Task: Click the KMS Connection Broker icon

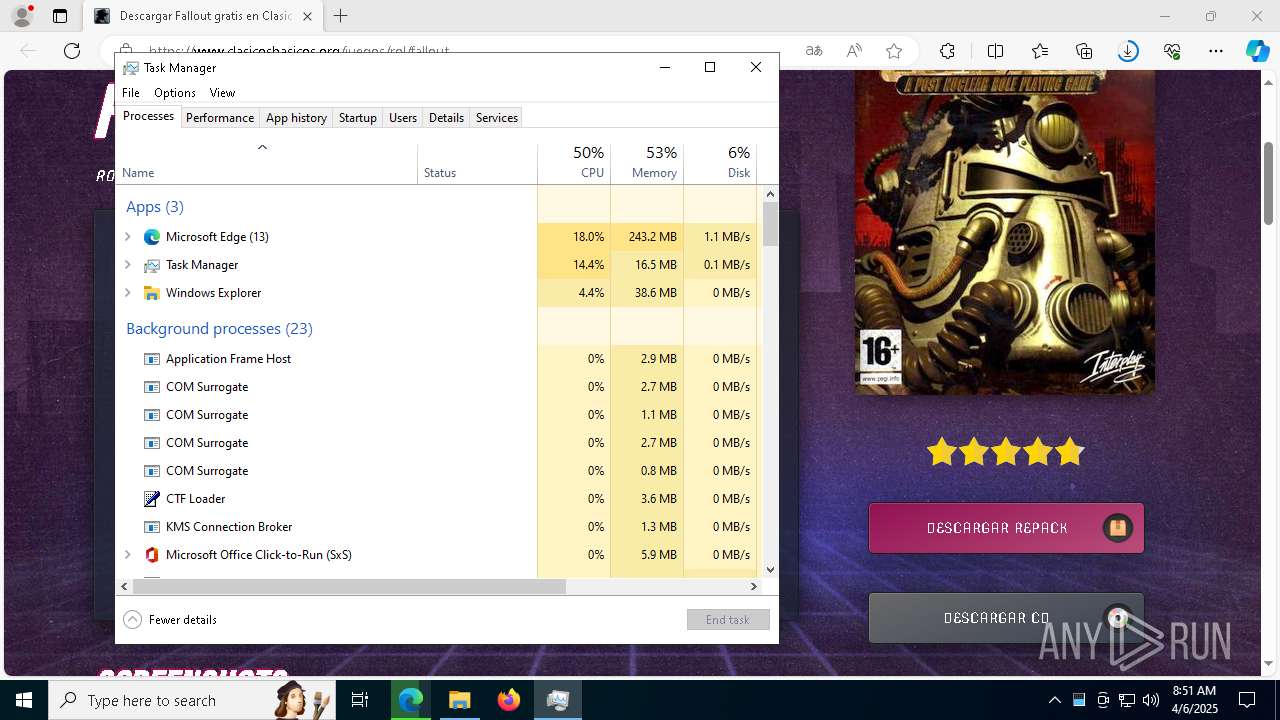Action: click(x=152, y=527)
